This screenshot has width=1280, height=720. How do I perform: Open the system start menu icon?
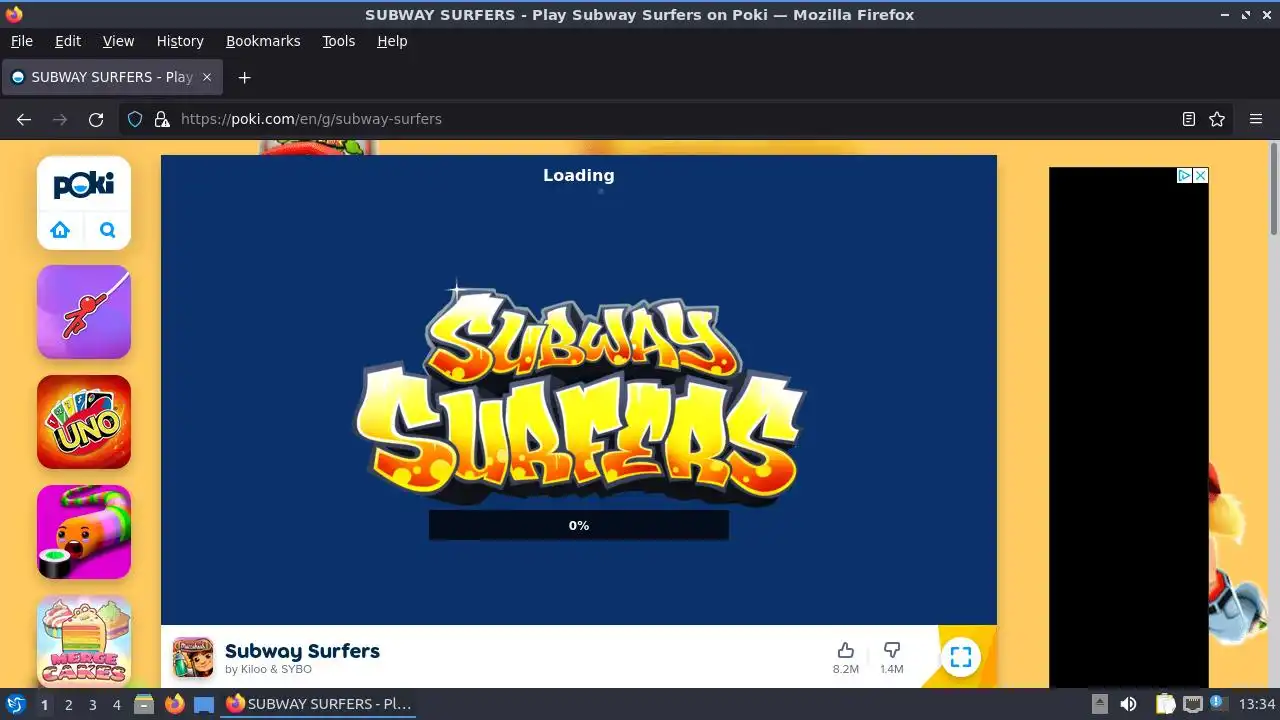15,704
